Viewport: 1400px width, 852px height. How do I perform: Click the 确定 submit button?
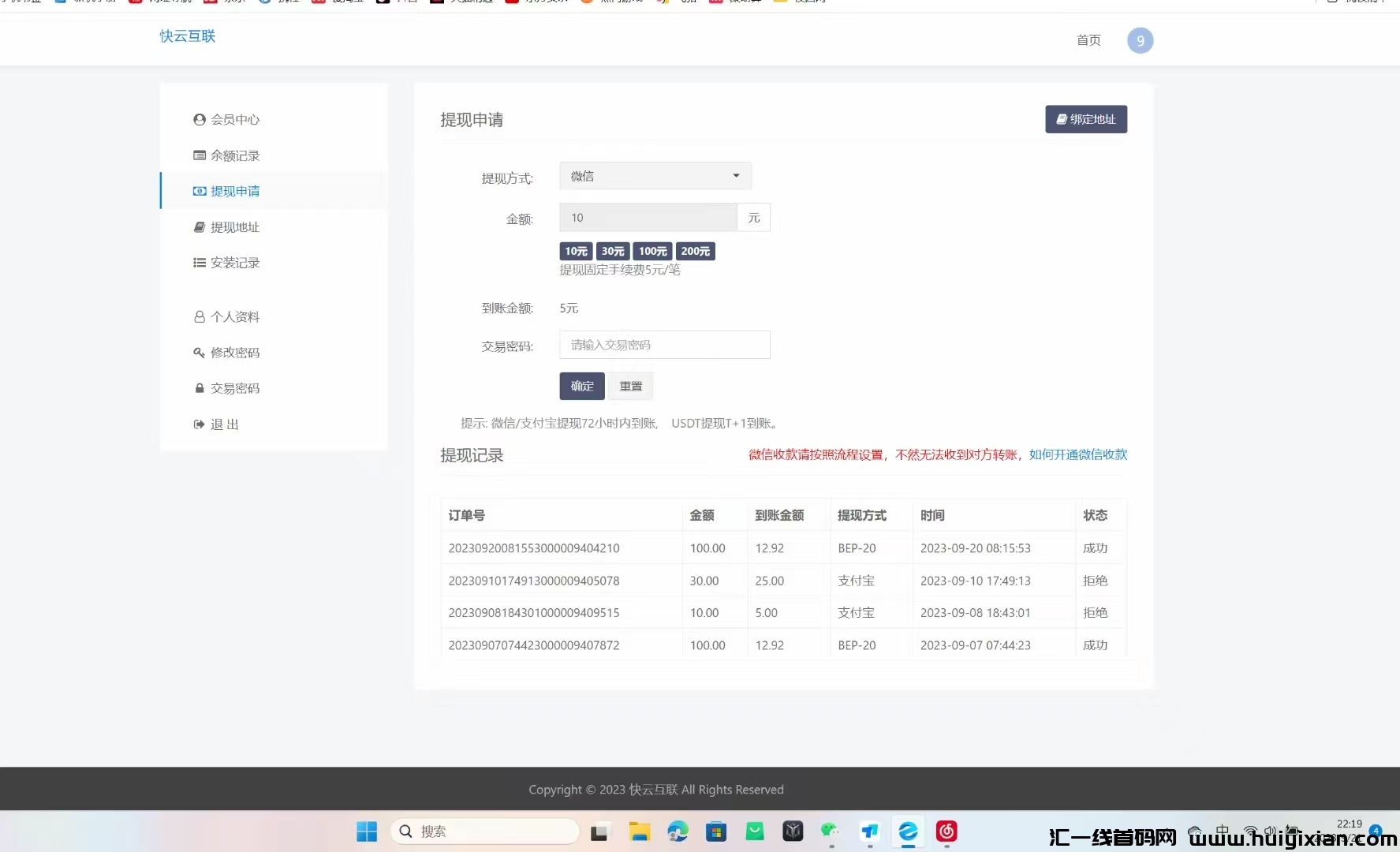[x=582, y=386]
